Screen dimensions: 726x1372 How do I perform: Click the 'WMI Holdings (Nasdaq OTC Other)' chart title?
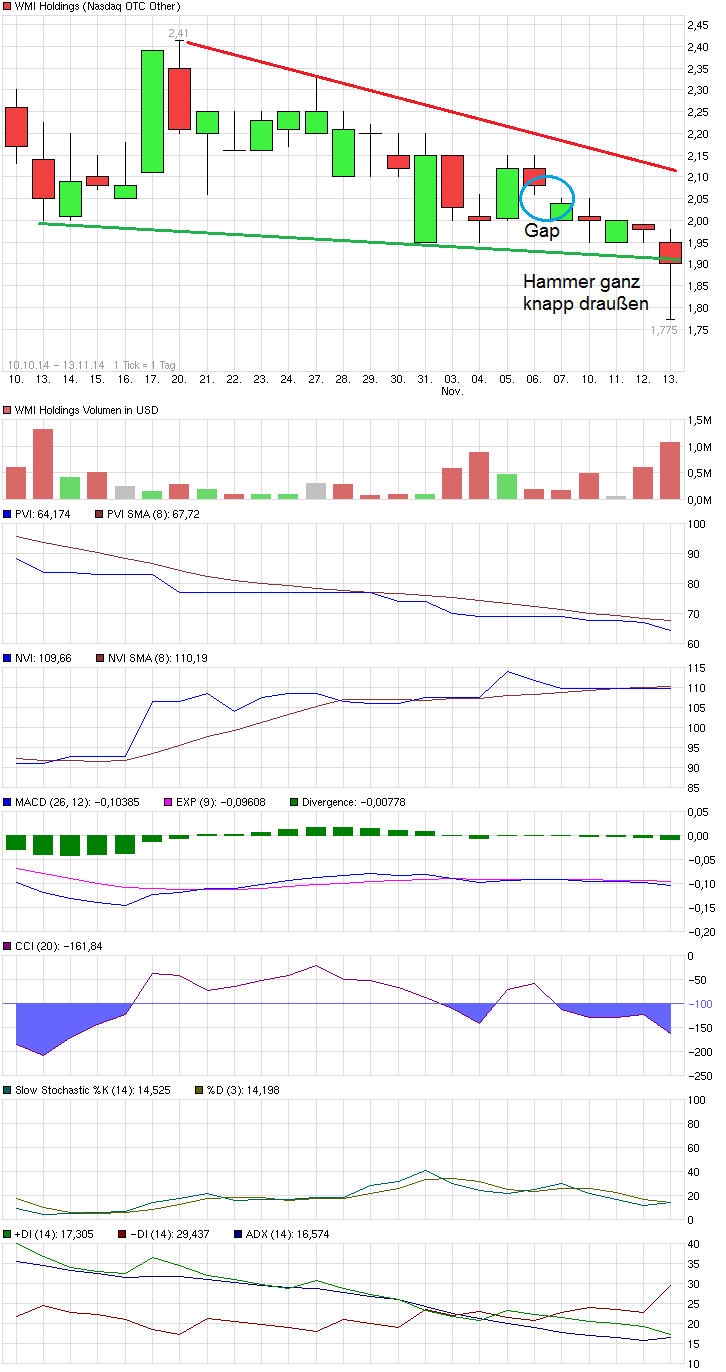click(99, 6)
